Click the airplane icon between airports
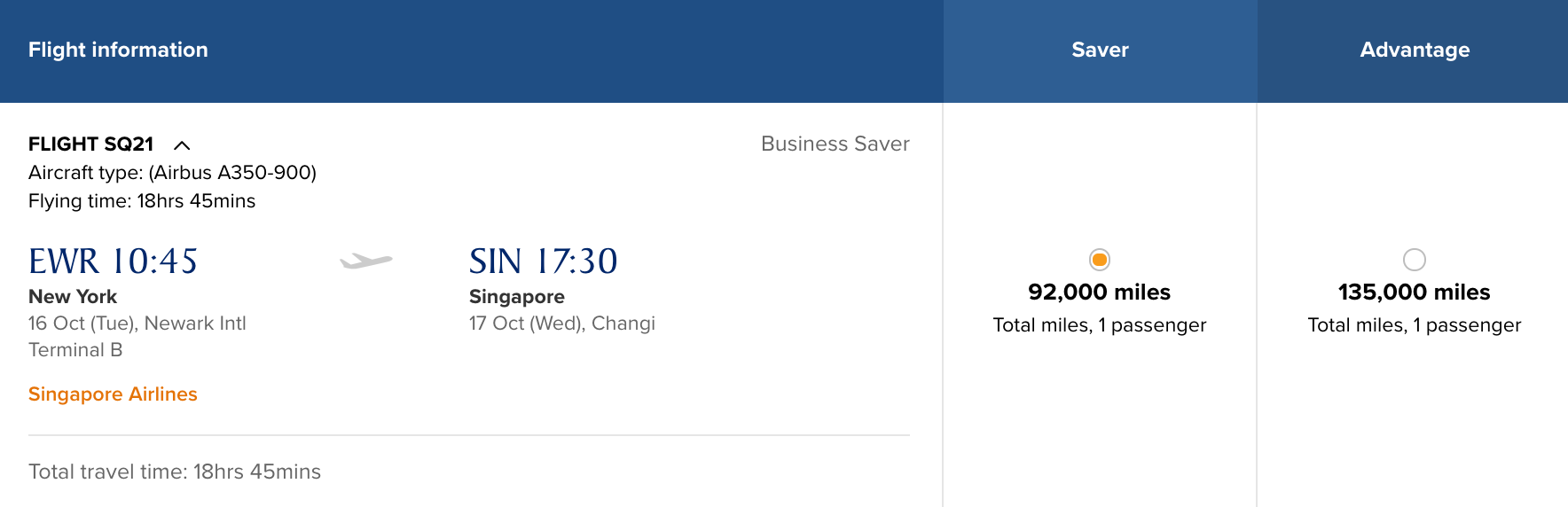The height and width of the screenshot is (507, 1568). [365, 261]
